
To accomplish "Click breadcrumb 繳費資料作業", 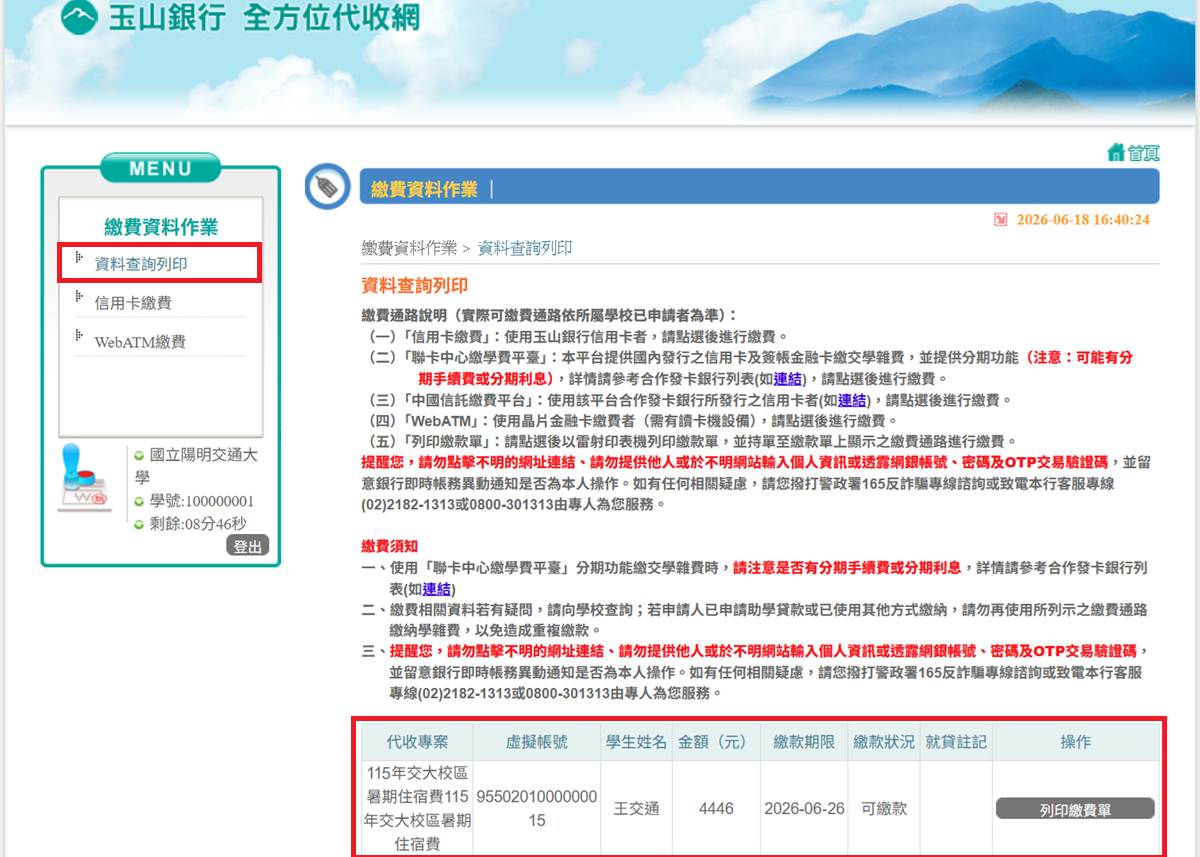I will pyautogui.click(x=409, y=248).
